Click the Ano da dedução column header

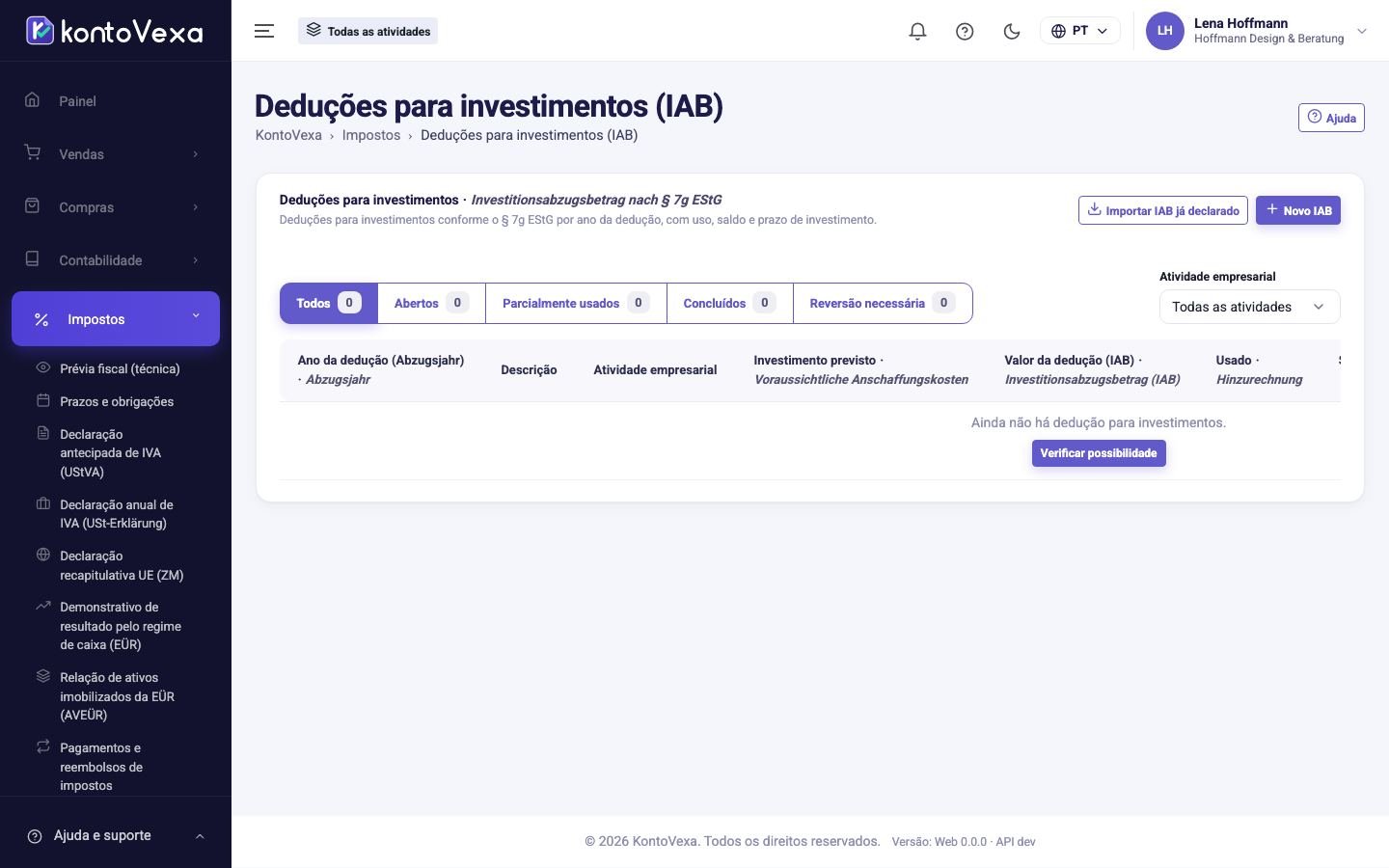pyautogui.click(x=381, y=369)
